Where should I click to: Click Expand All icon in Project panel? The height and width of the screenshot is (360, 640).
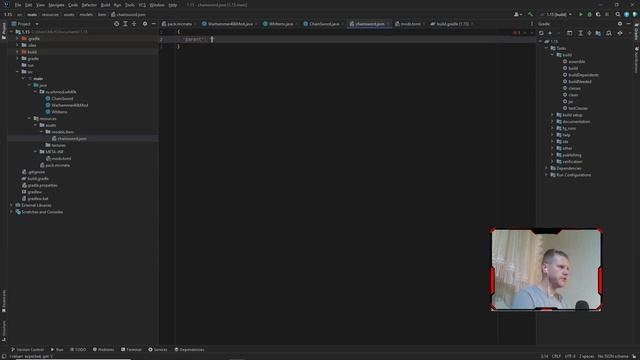(125, 24)
